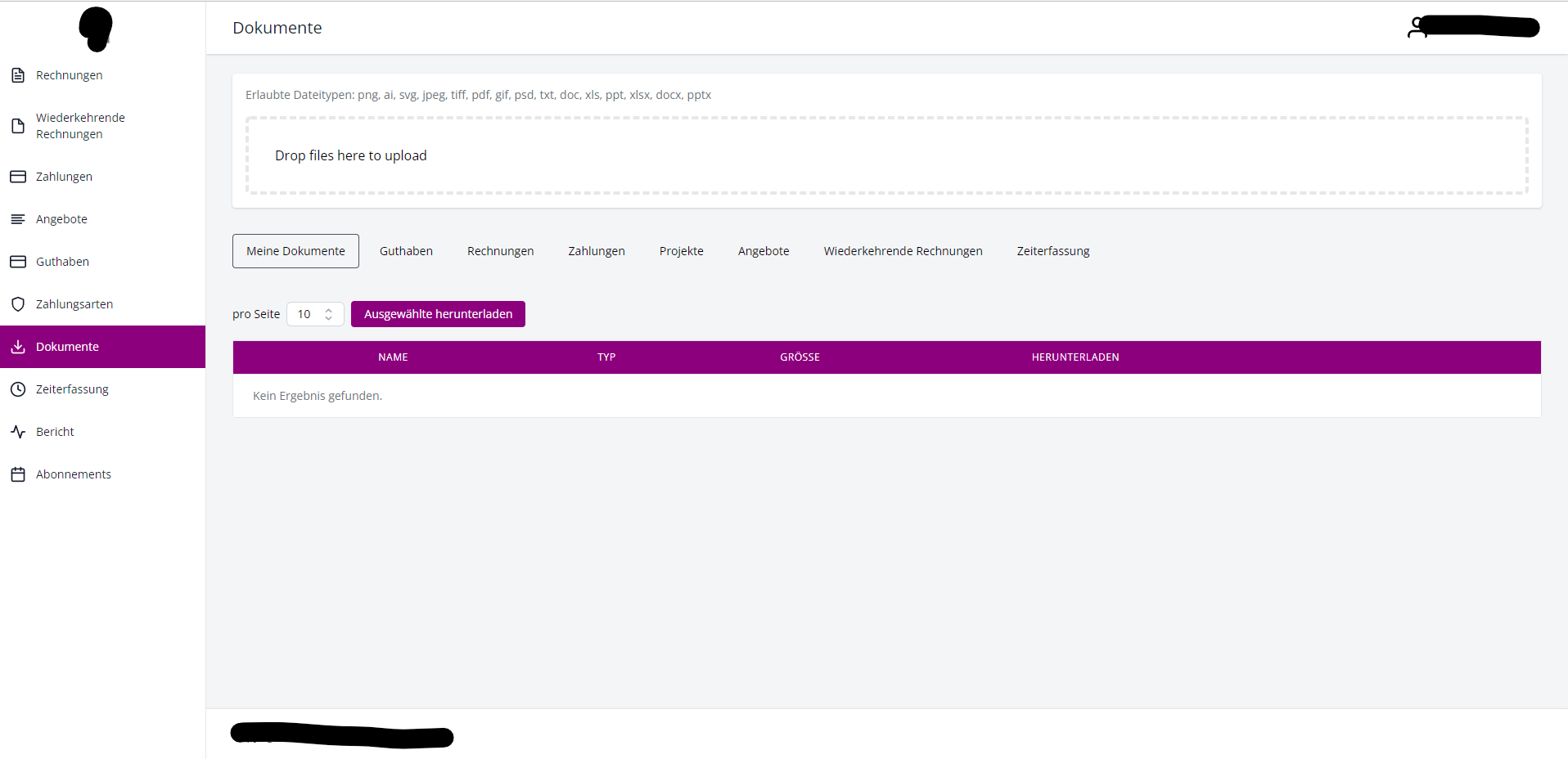Screen dimensions: 1568x759
Task: Open the Projekte tab
Action: (681, 250)
